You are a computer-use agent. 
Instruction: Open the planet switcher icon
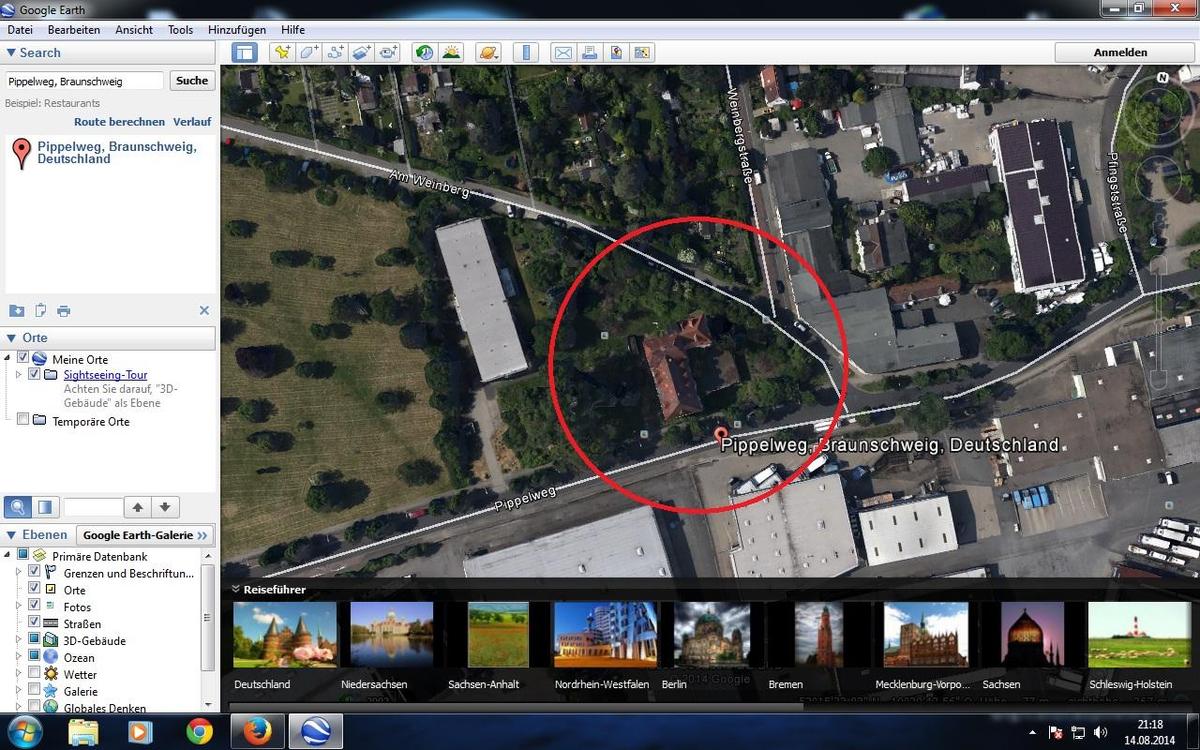[x=488, y=52]
